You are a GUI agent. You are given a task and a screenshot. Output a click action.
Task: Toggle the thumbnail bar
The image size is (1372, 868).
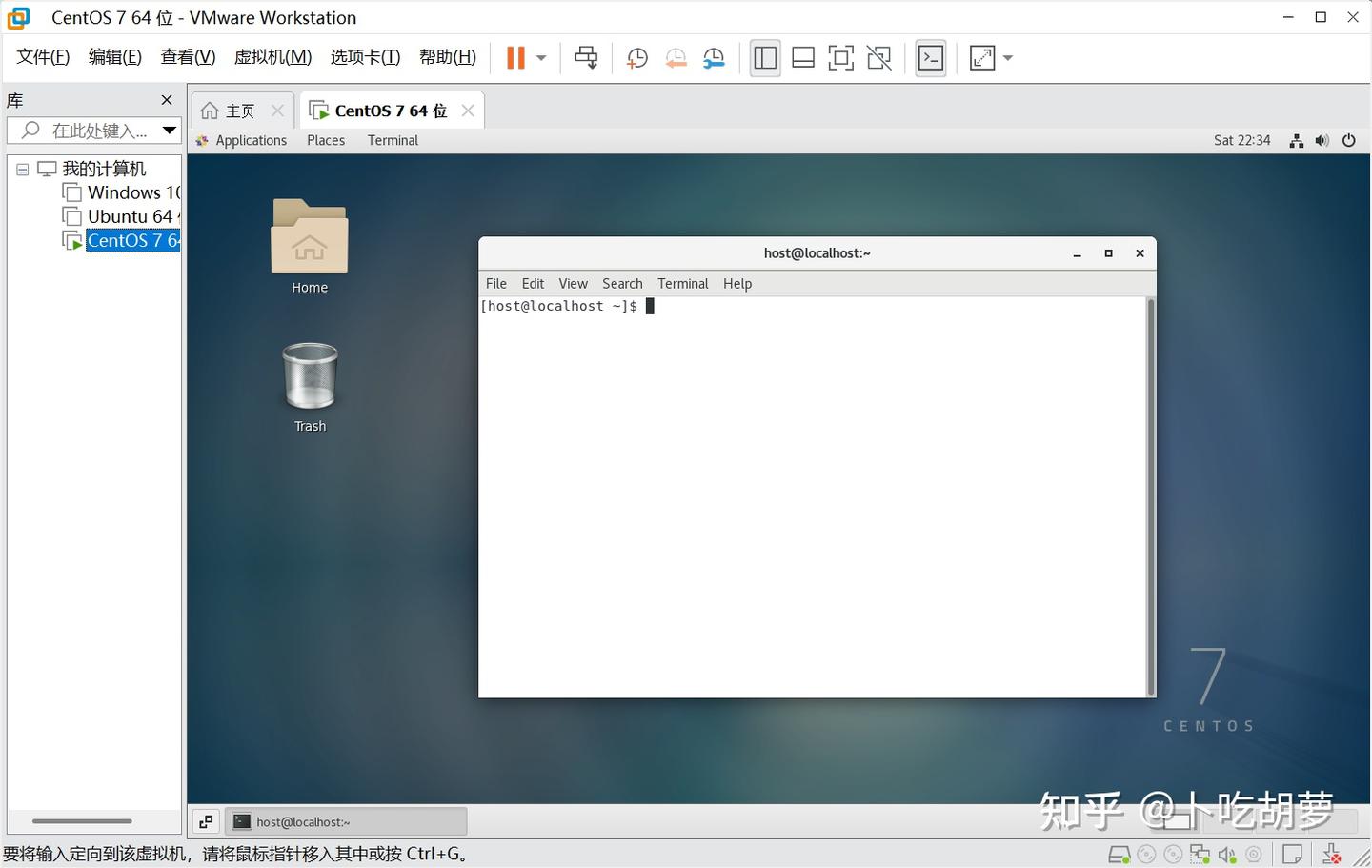pos(803,57)
